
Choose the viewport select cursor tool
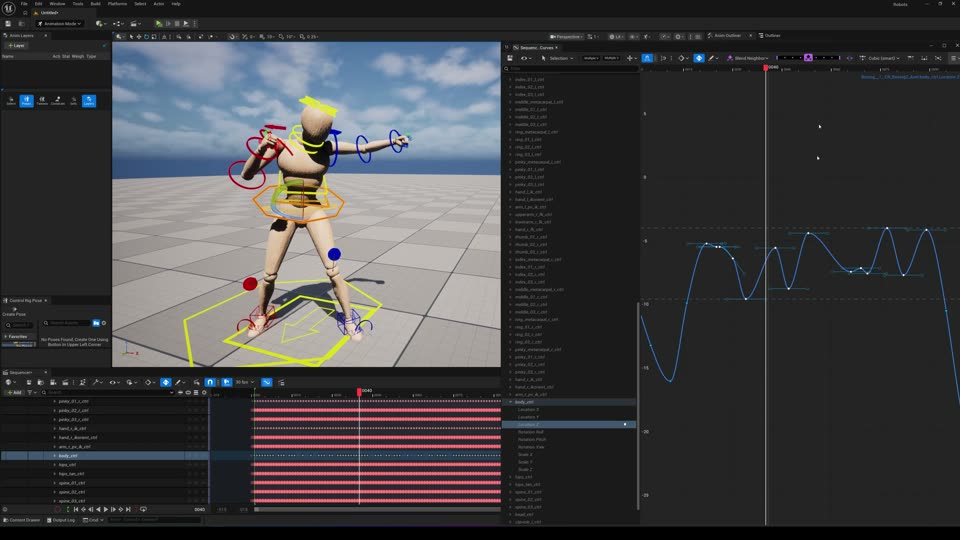(131, 37)
